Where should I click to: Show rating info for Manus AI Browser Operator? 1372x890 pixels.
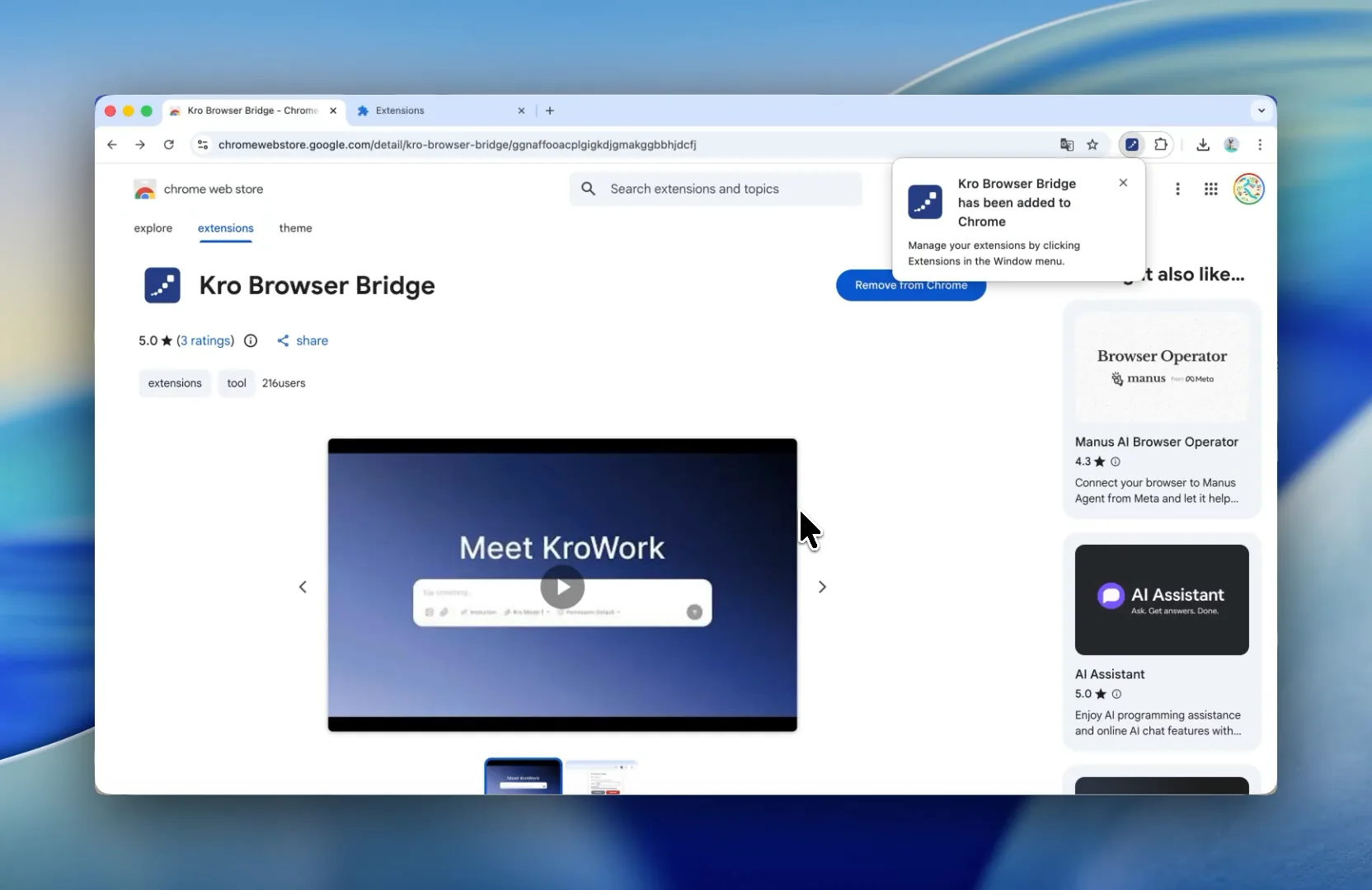tap(1116, 461)
